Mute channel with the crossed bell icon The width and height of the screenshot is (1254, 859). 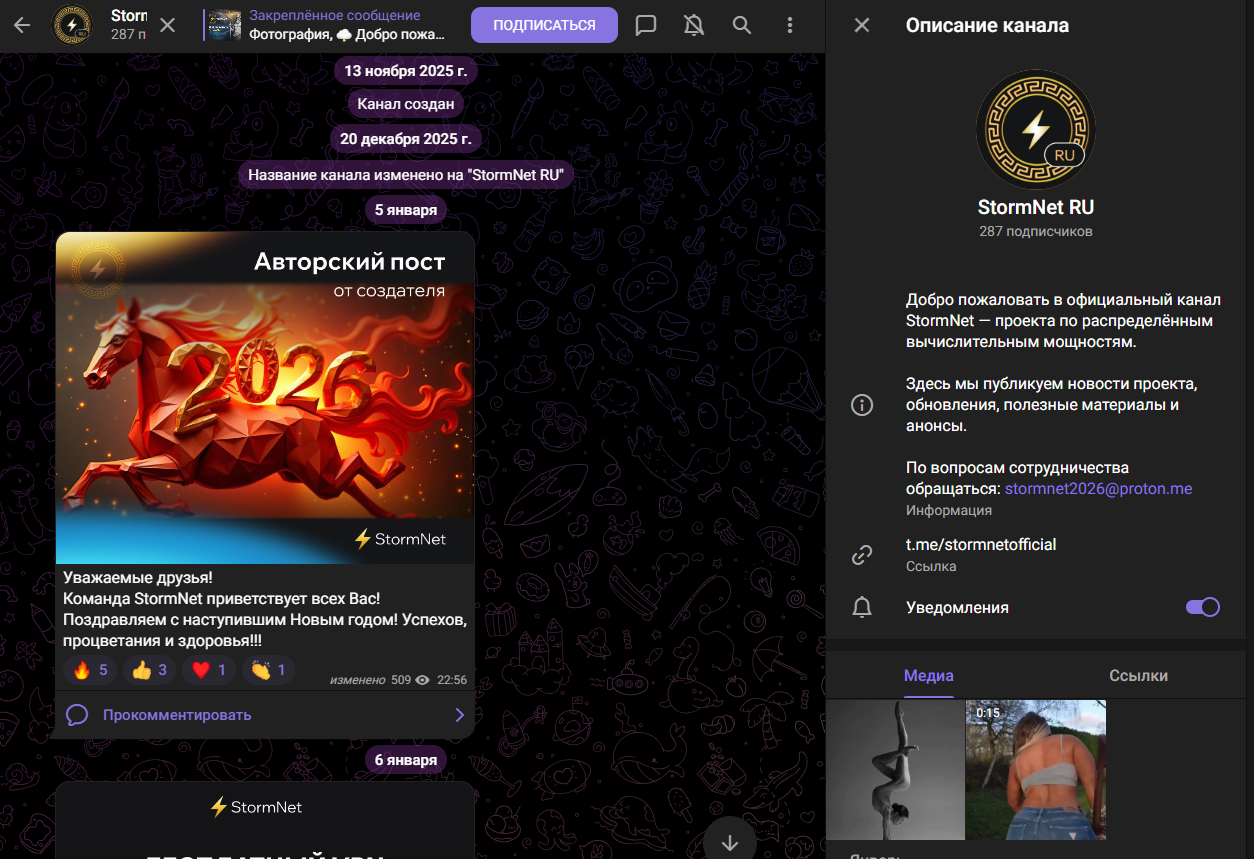[x=694, y=25]
